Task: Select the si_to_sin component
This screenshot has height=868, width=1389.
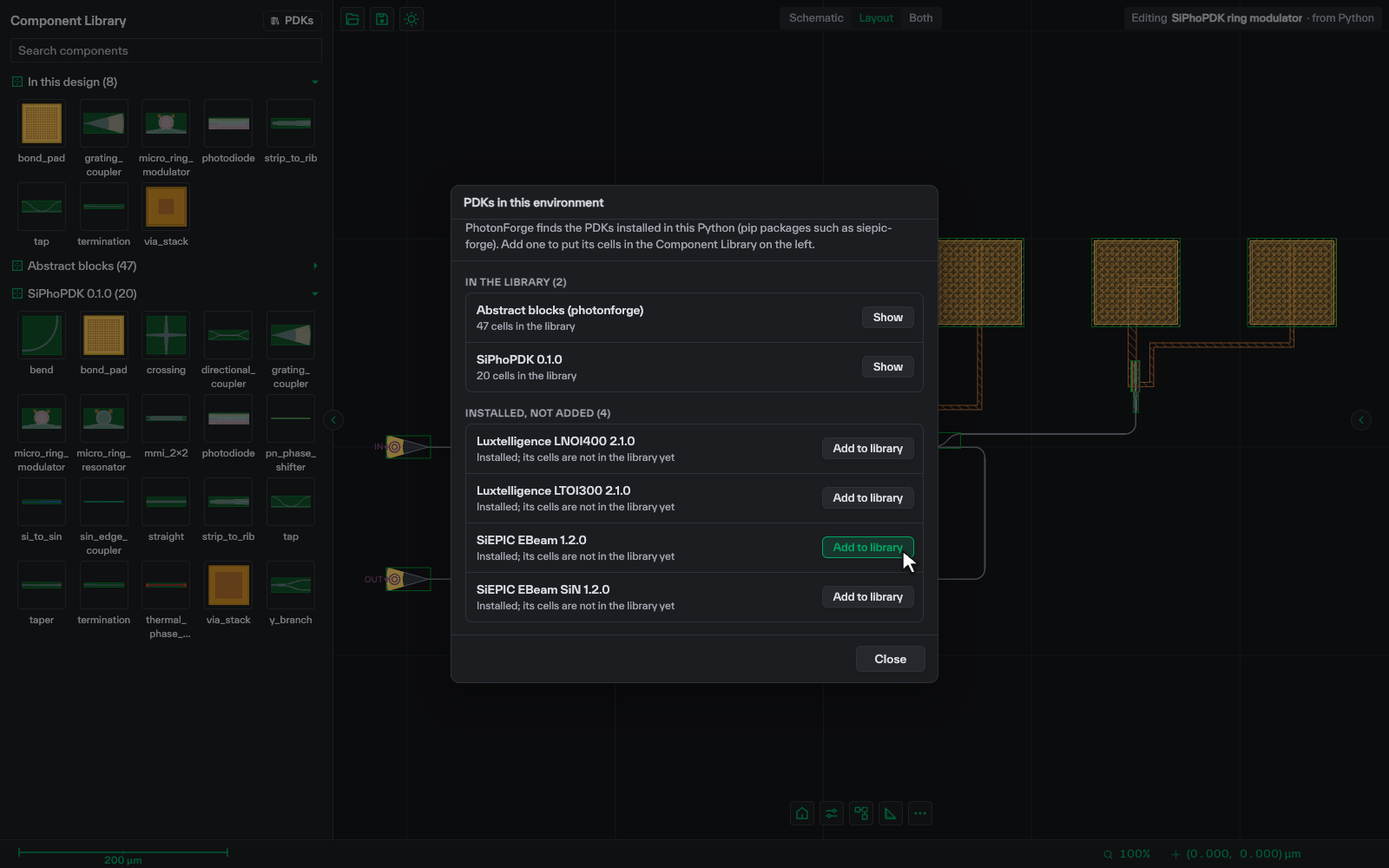Action: tap(42, 502)
